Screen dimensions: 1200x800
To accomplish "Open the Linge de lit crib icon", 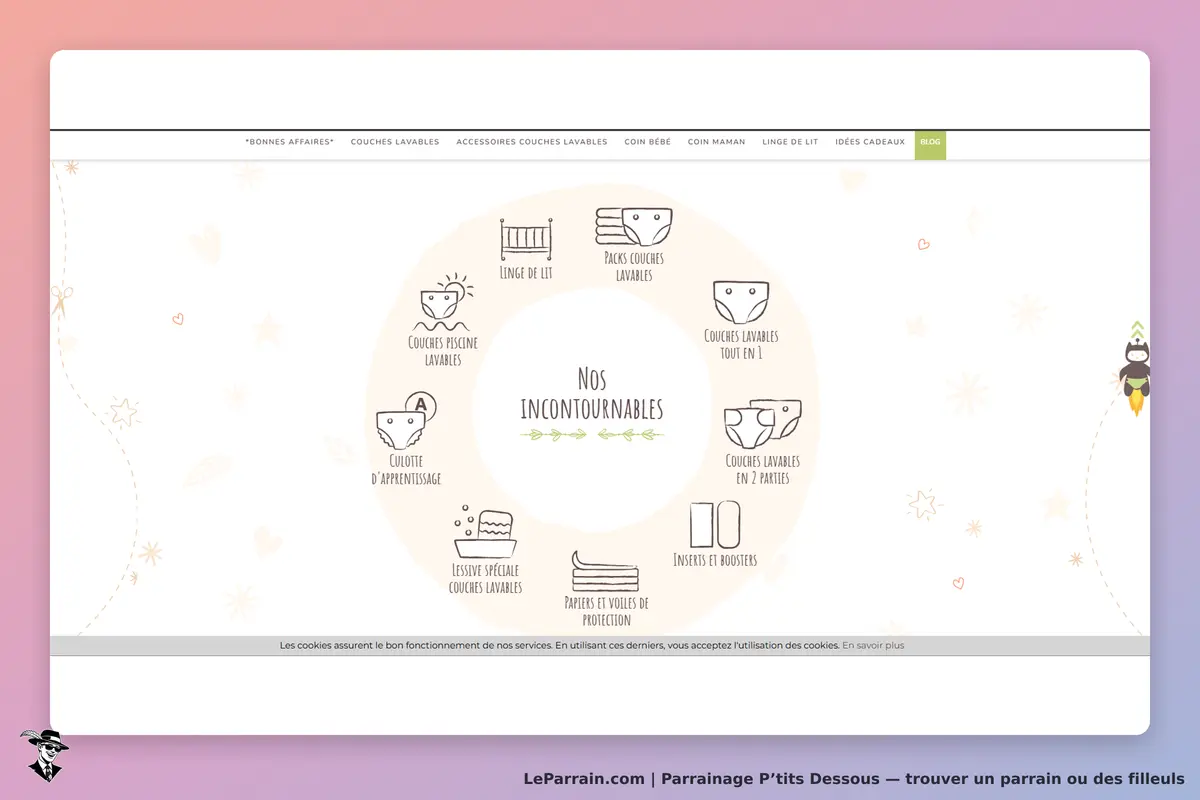I will (526, 238).
